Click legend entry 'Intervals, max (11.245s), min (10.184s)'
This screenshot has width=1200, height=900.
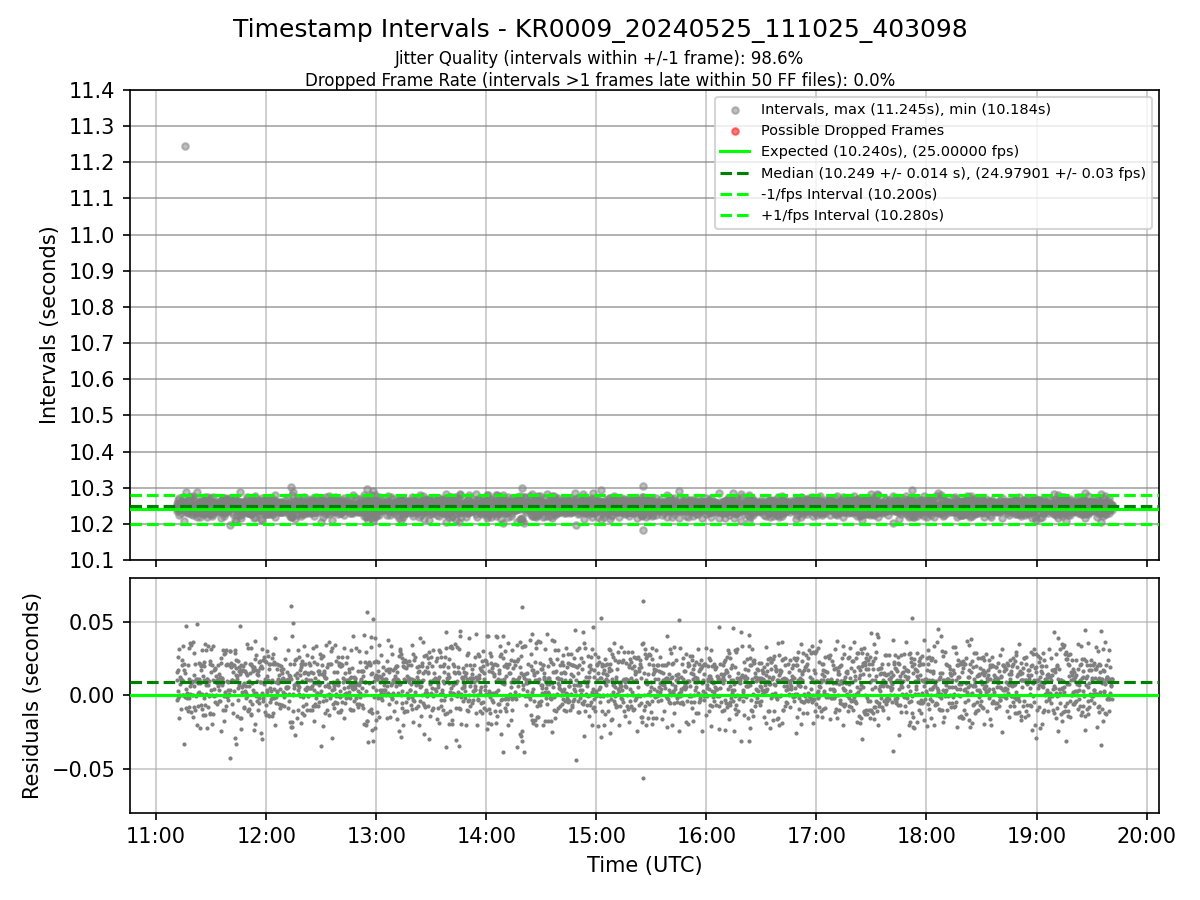906,108
